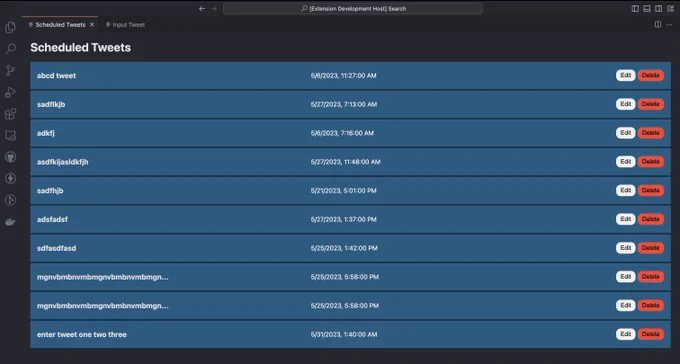680x364 pixels.
Task: Open Remote Explorer in activity bar
Action: point(10,135)
